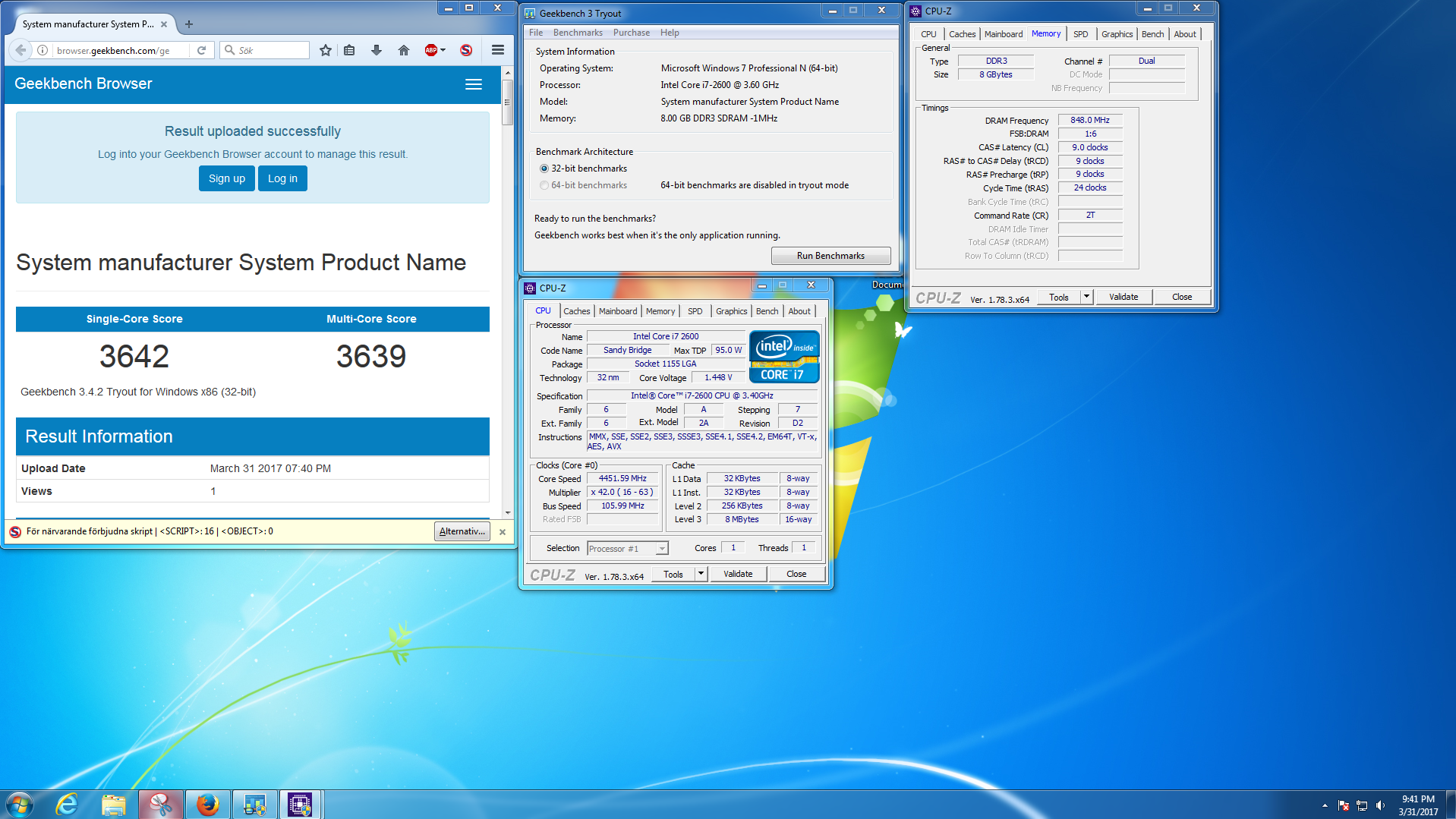Show site info icon in address bar
This screenshot has width=1456, height=819.
pos(43,50)
